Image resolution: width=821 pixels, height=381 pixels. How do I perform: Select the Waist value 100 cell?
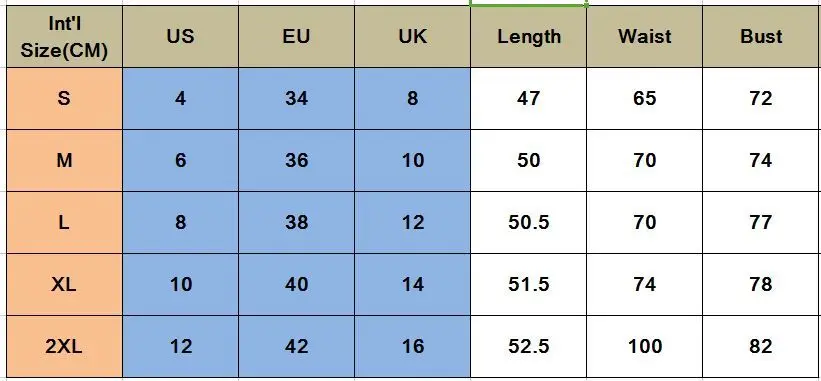645,346
